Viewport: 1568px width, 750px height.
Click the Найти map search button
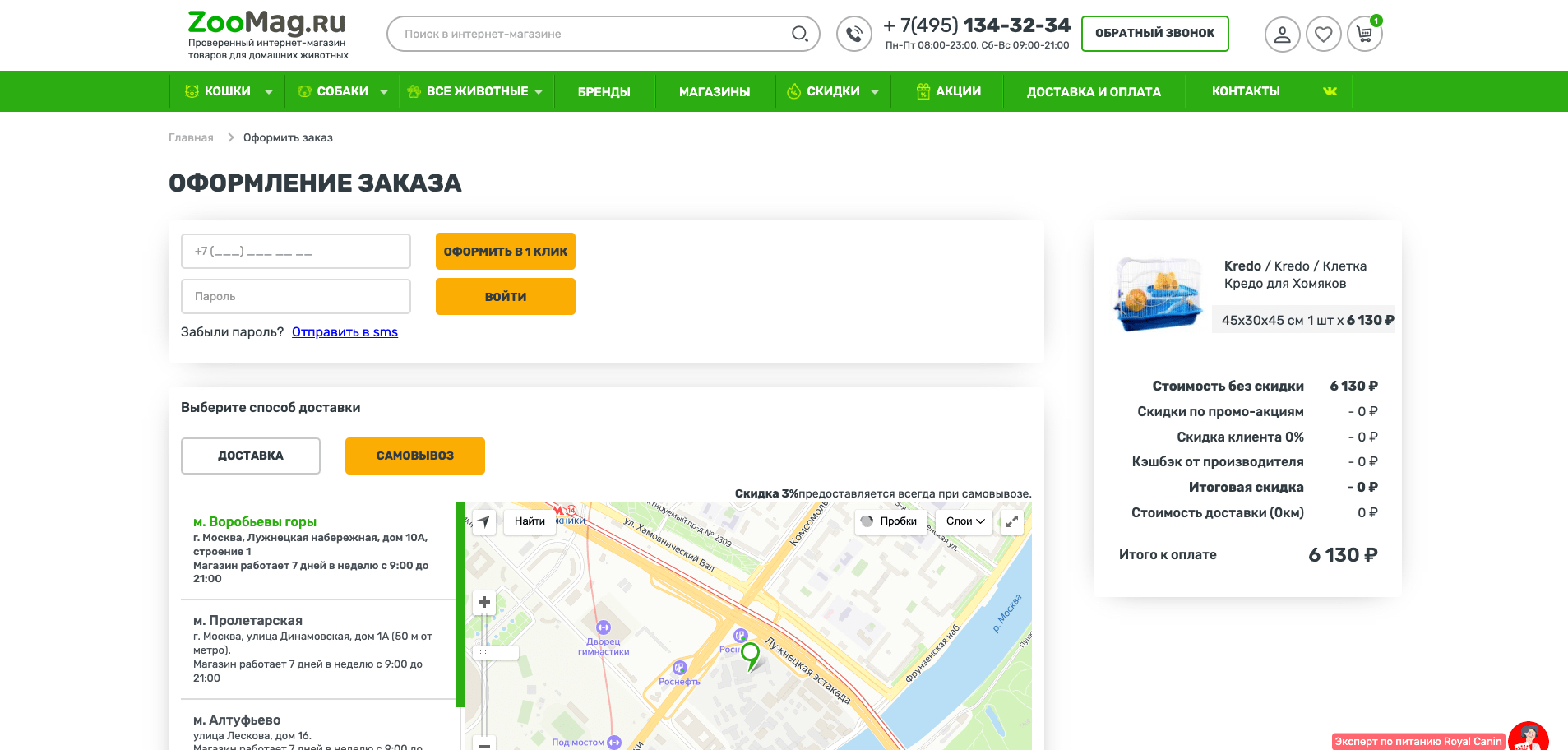(530, 521)
